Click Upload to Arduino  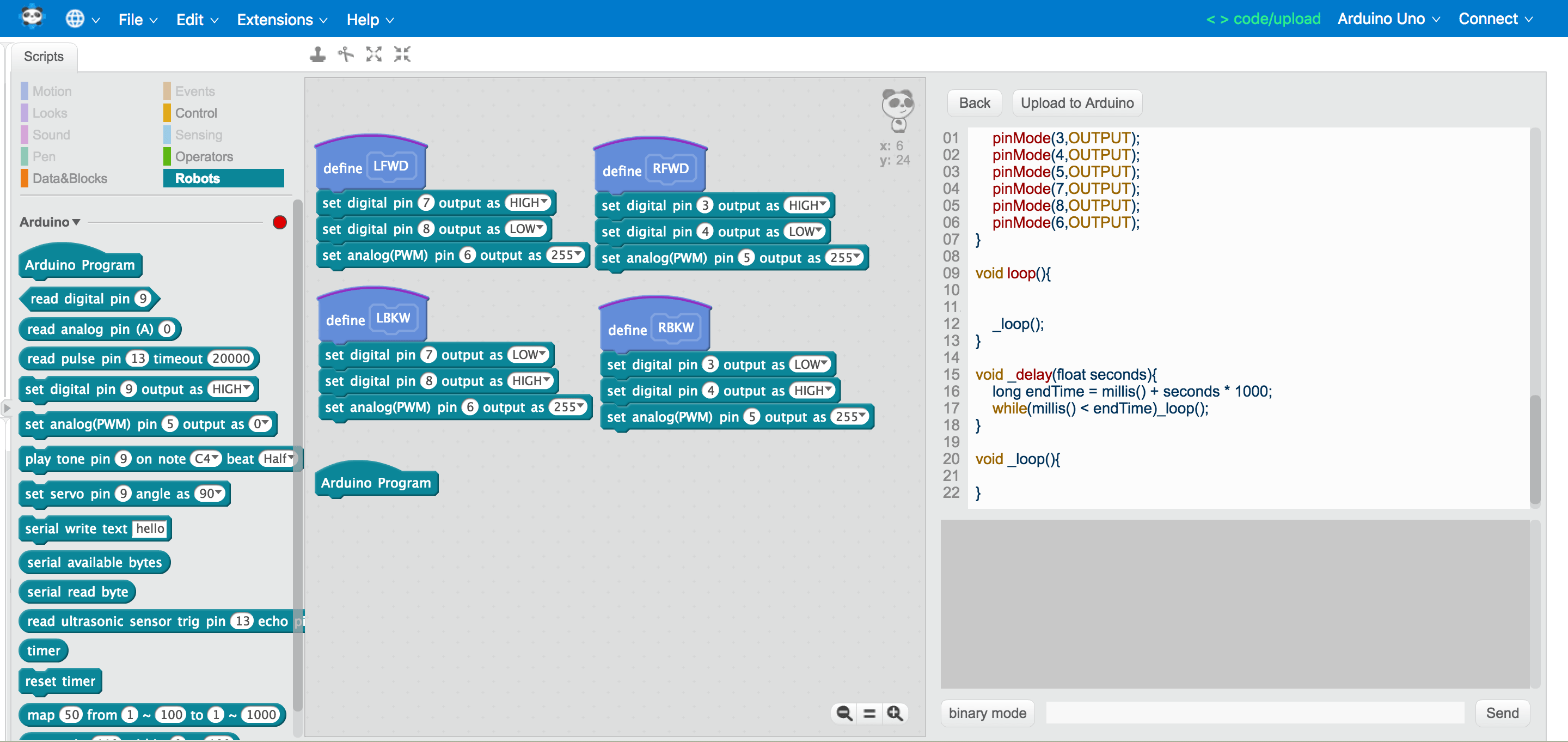pos(1077,102)
